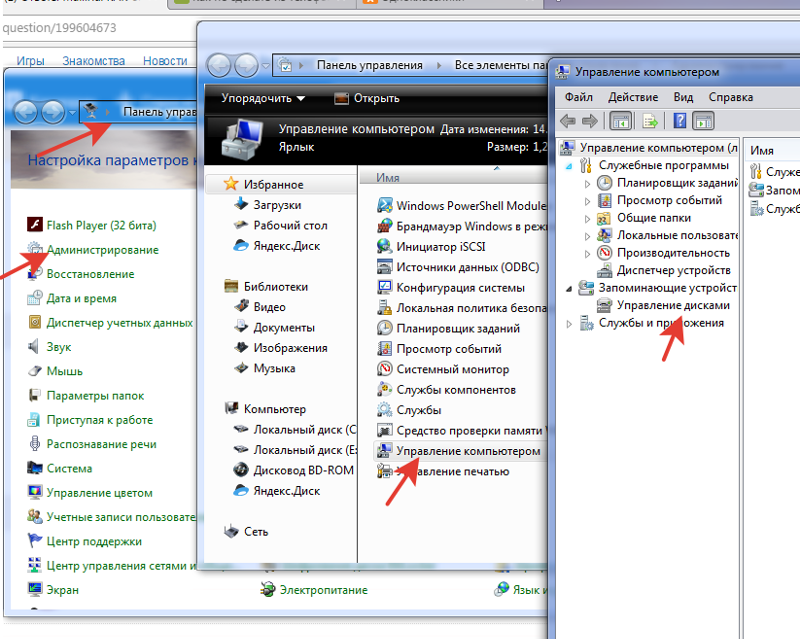Click the Открыть toolbar button
The height and width of the screenshot is (639, 800).
tap(367, 98)
